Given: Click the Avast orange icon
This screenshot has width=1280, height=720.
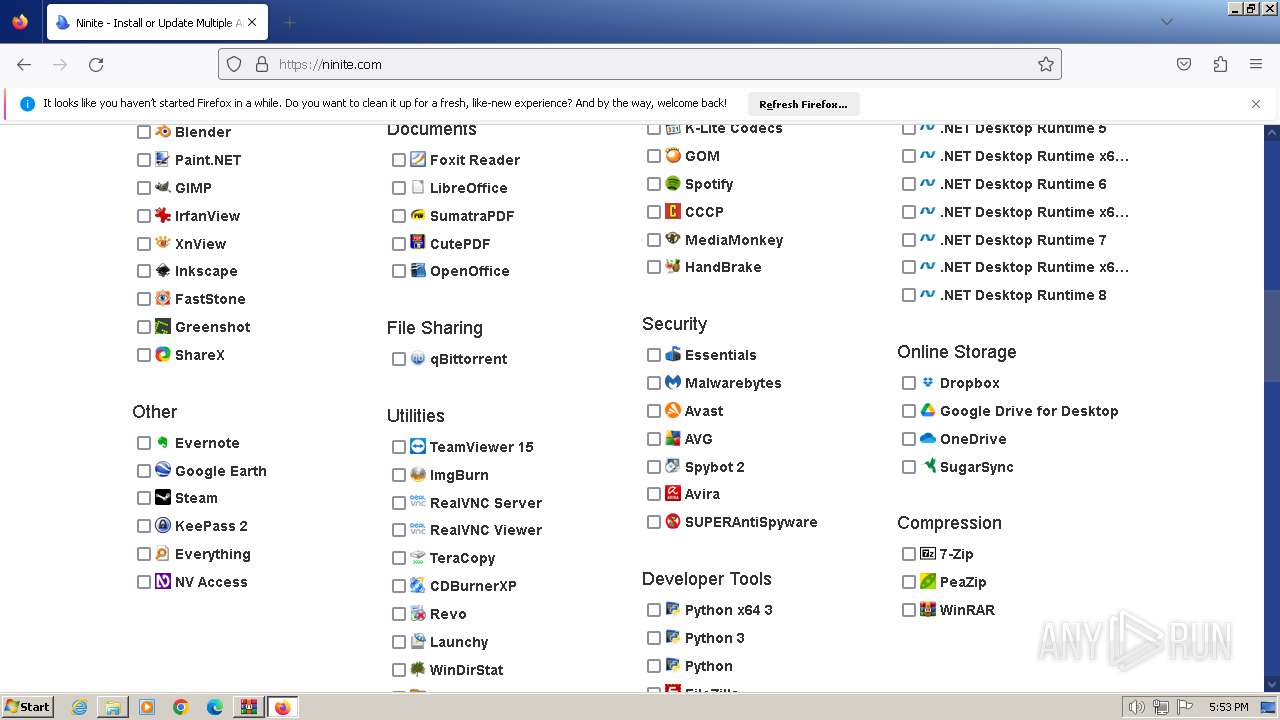Looking at the screenshot, I should coord(673,410).
